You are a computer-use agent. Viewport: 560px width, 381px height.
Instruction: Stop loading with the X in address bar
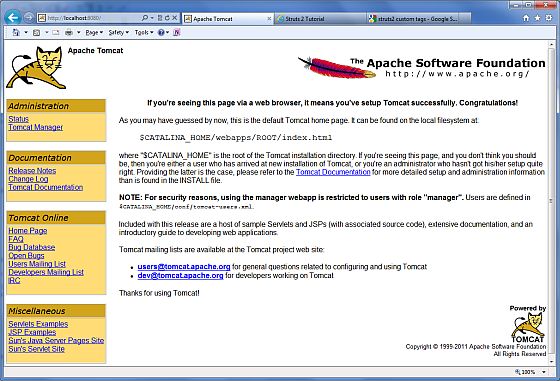[x=174, y=17]
